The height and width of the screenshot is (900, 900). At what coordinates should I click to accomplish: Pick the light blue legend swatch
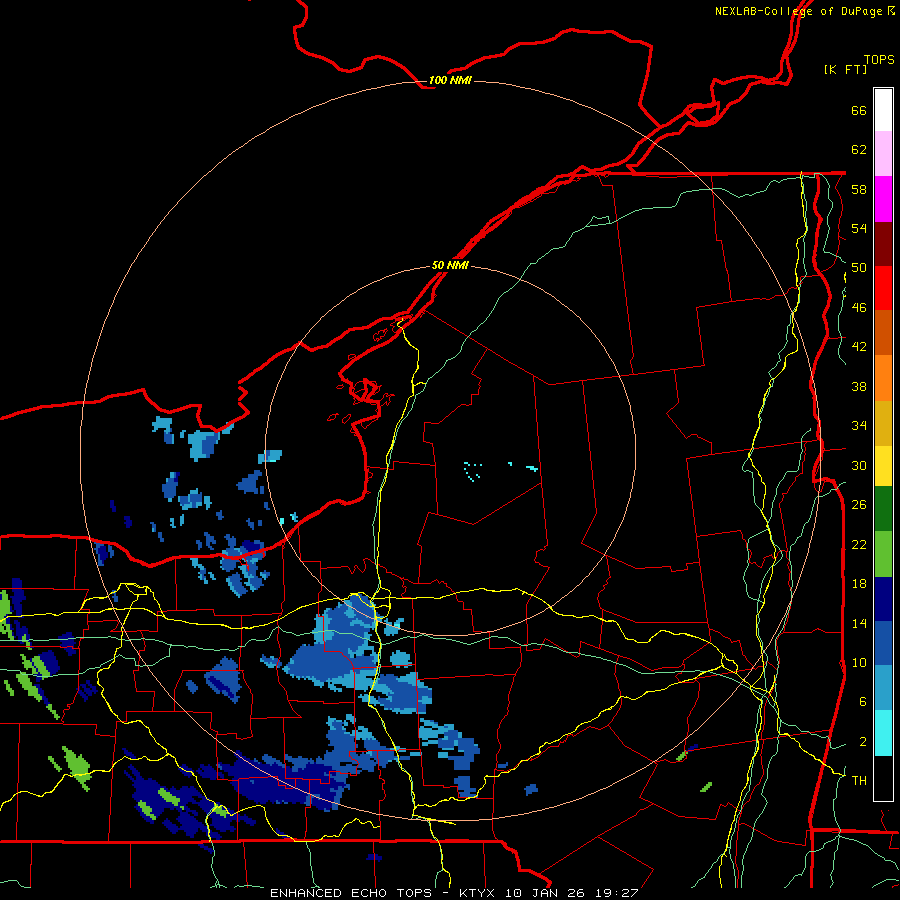(x=883, y=688)
